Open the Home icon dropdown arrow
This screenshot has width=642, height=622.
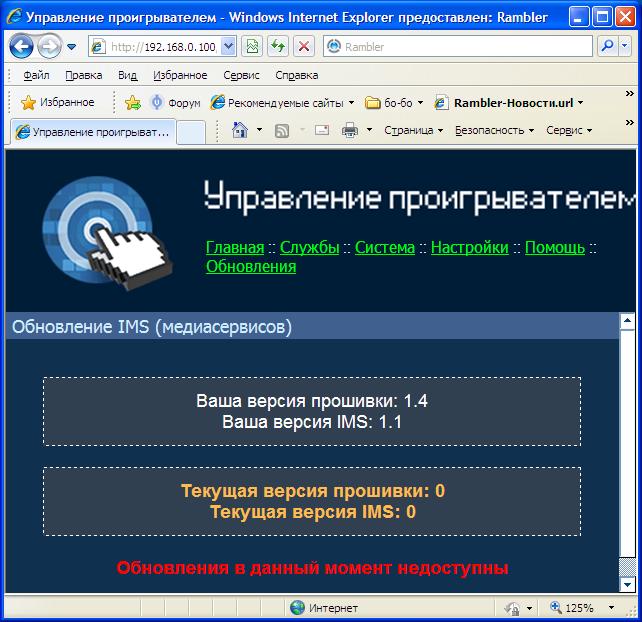[259, 130]
